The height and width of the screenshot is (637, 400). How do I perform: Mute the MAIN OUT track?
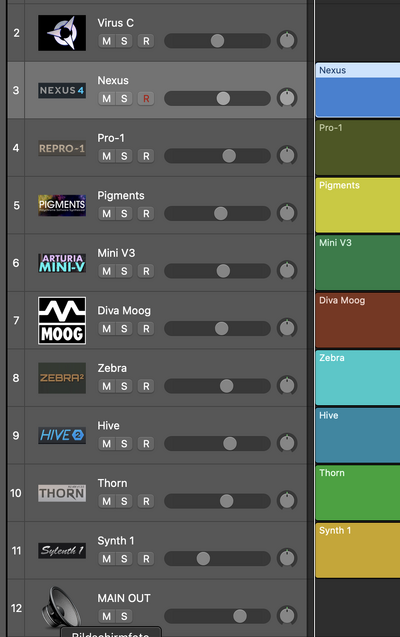[106, 617]
